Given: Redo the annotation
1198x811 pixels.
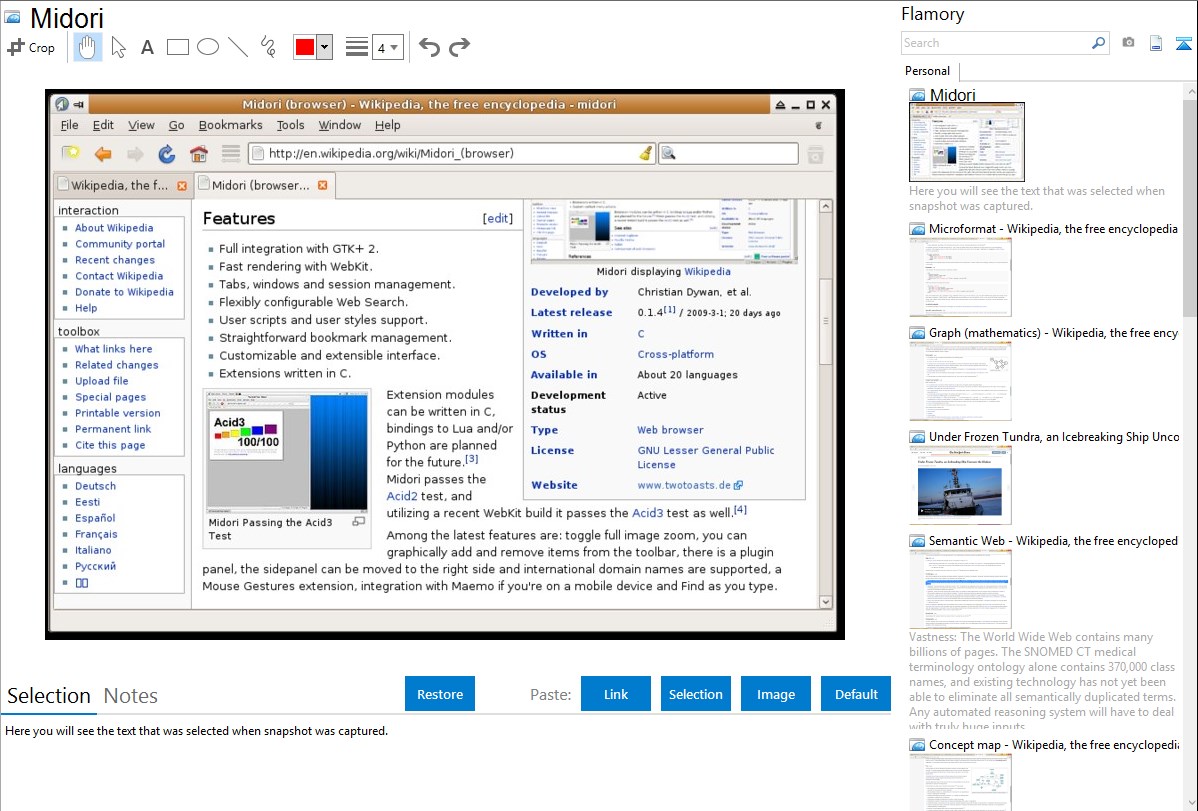Looking at the screenshot, I should pos(459,47).
